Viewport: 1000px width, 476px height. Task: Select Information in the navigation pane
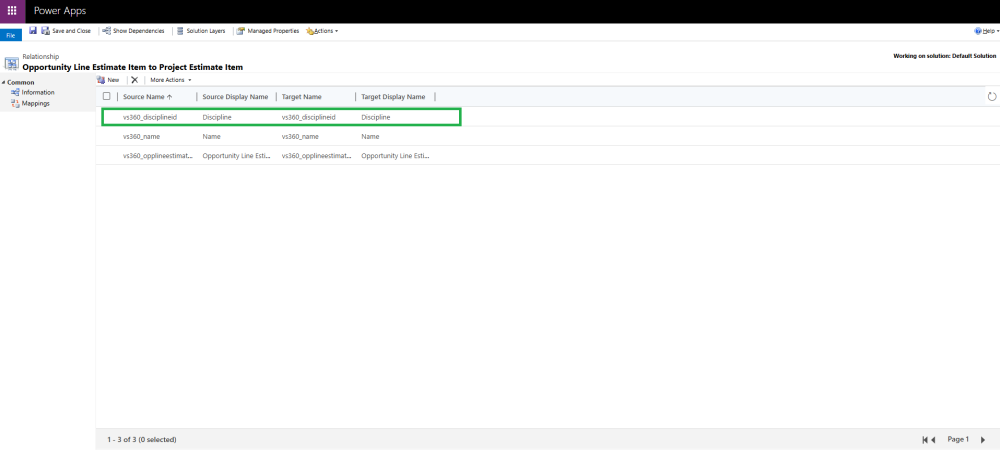pyautogui.click(x=38, y=93)
